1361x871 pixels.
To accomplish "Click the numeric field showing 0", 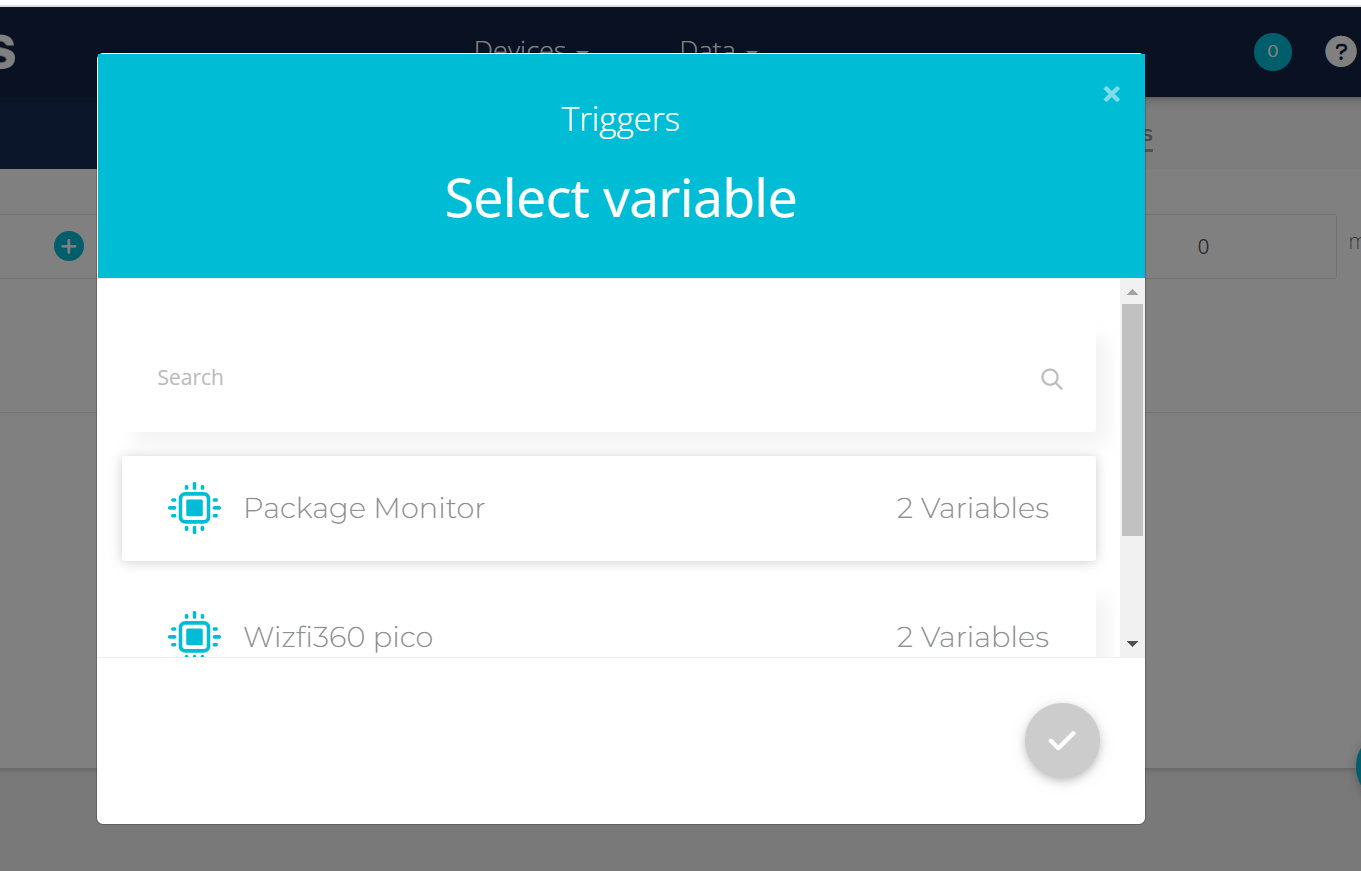I will tap(1203, 246).
